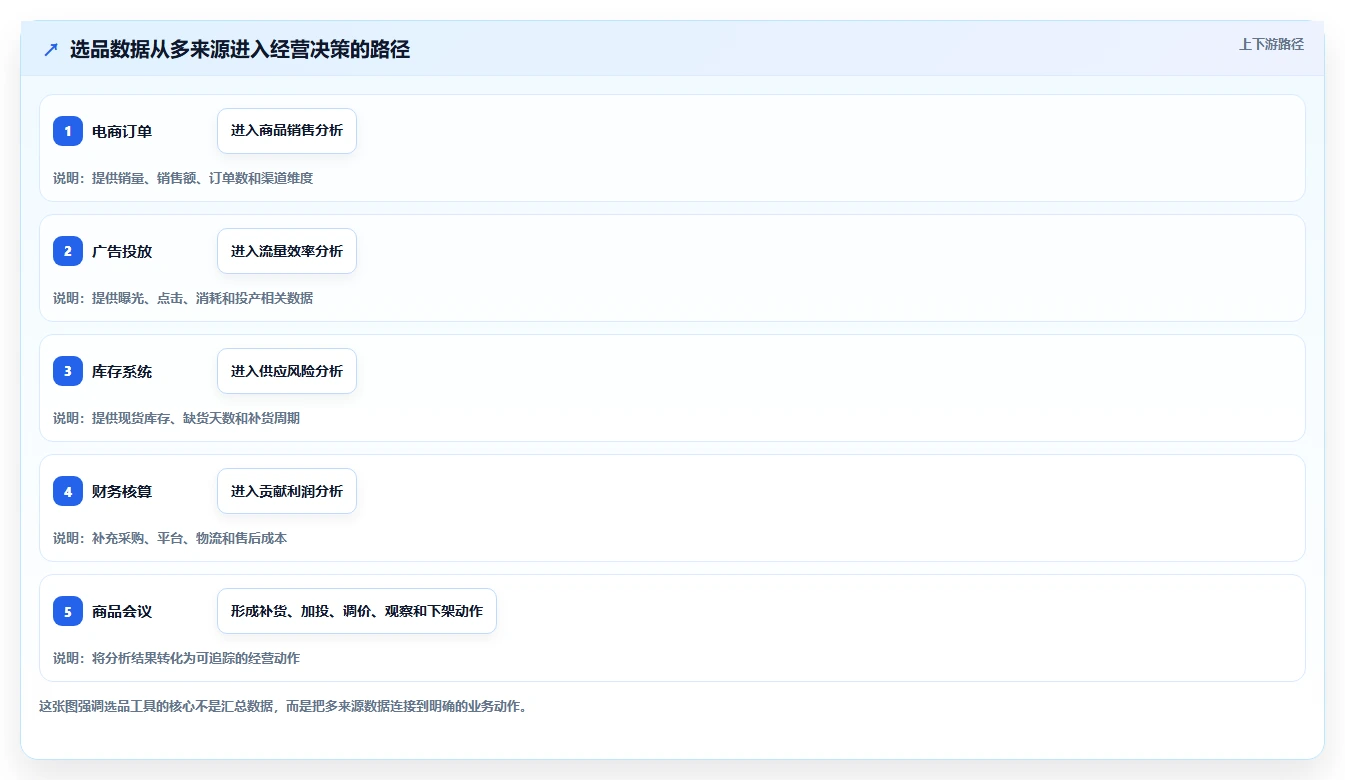Select the 库存系统 label
1345x780 pixels.
(x=122, y=371)
